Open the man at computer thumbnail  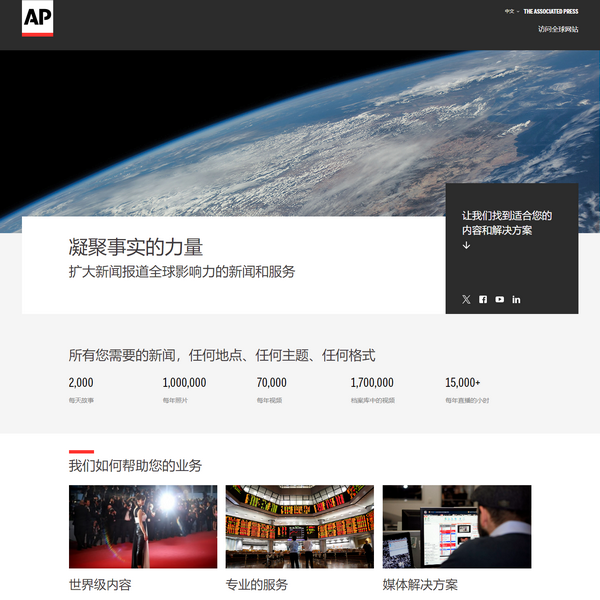(x=457, y=526)
